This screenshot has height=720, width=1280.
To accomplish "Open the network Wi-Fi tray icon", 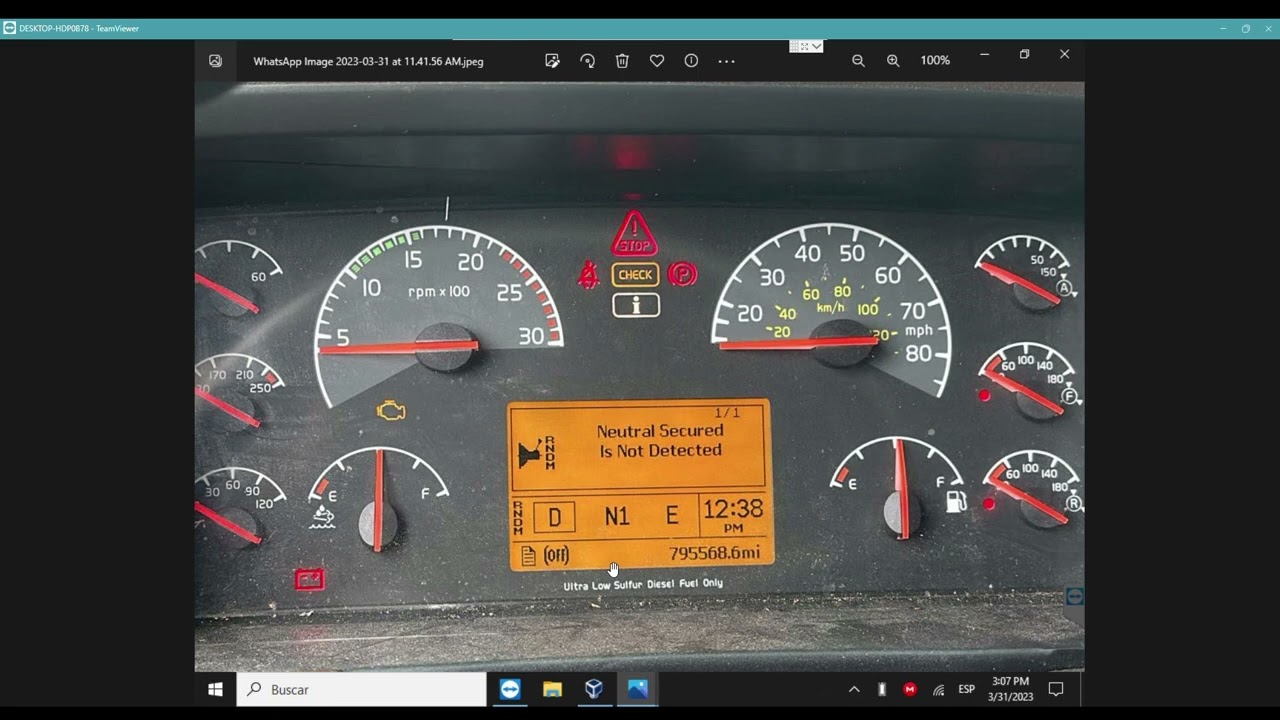I will [938, 689].
